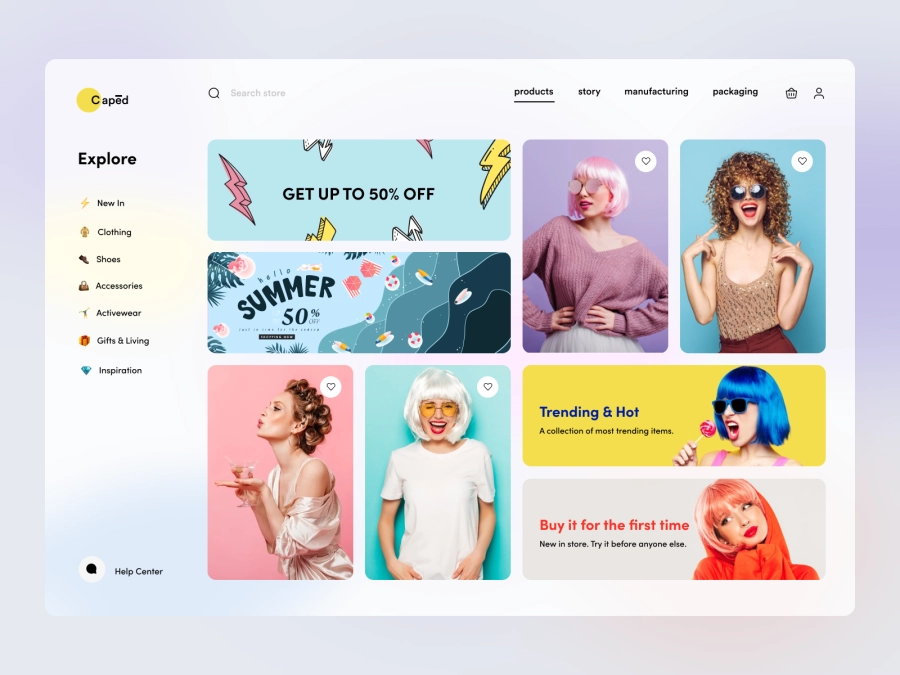This screenshot has height=675, width=900.
Task: Open the story page from the navigation
Action: coord(589,91)
